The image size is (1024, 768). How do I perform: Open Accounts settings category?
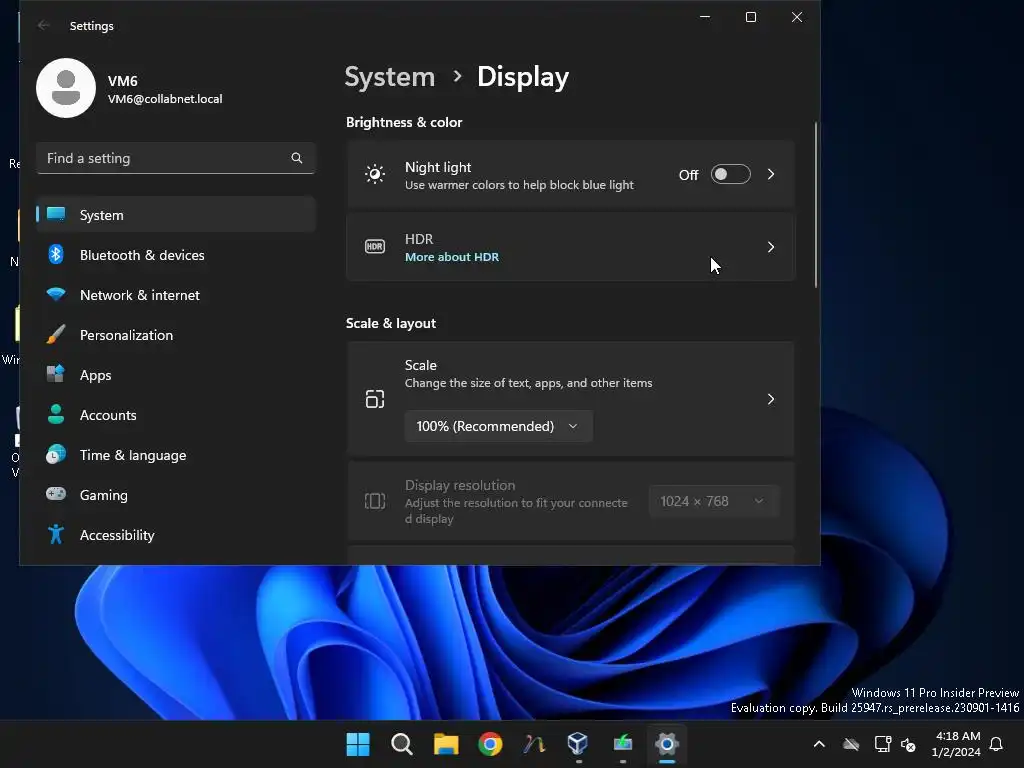click(x=176, y=415)
